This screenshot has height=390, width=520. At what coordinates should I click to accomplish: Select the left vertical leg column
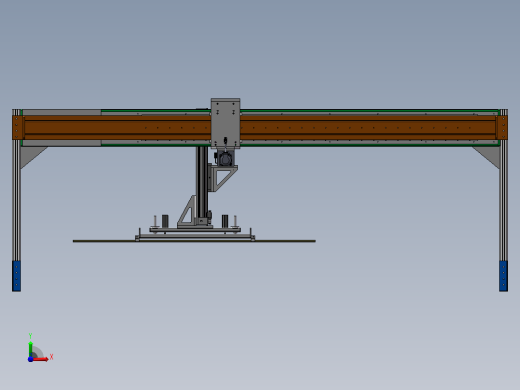(16, 200)
